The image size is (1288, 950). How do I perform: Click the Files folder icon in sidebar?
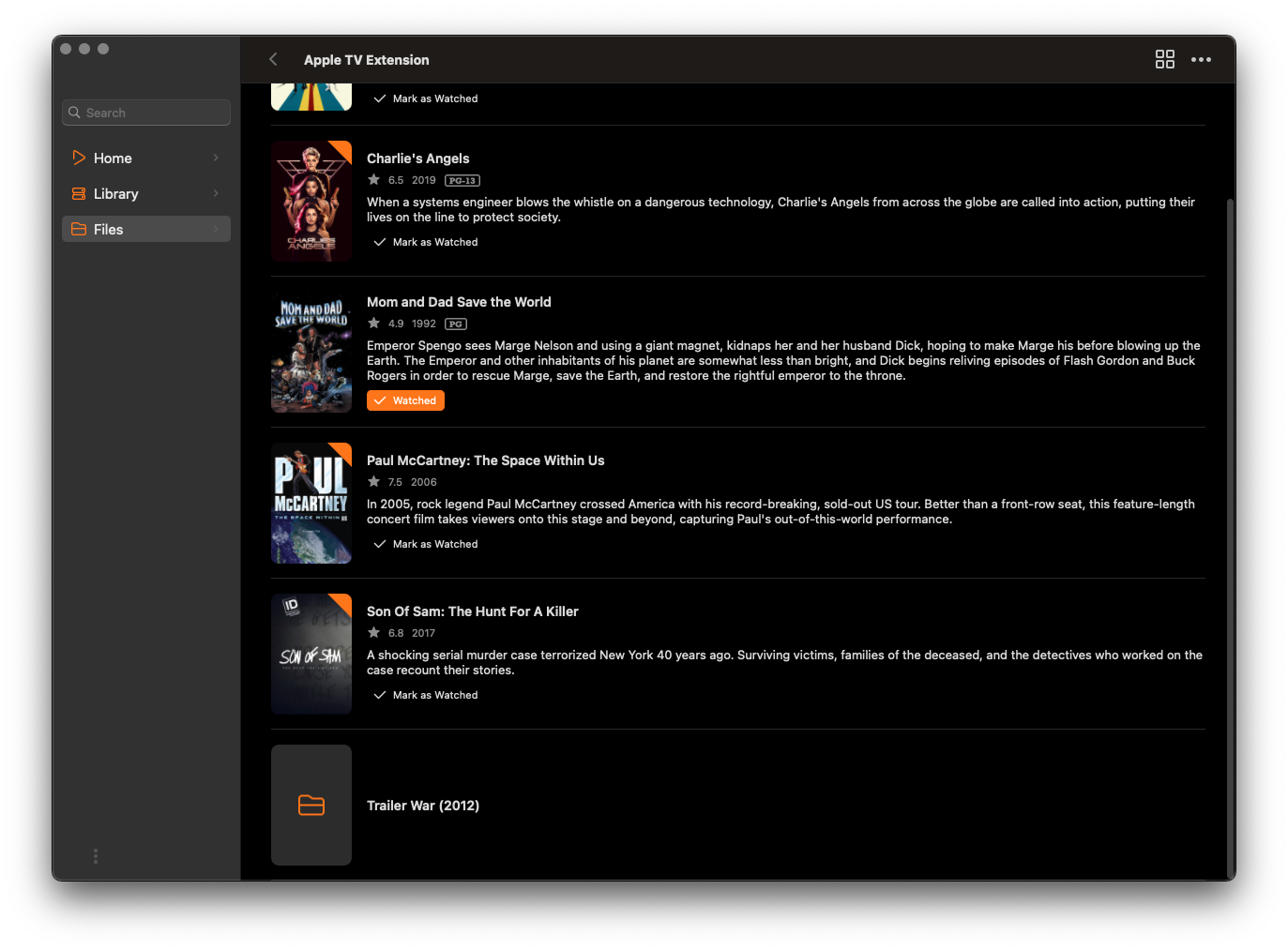point(79,229)
